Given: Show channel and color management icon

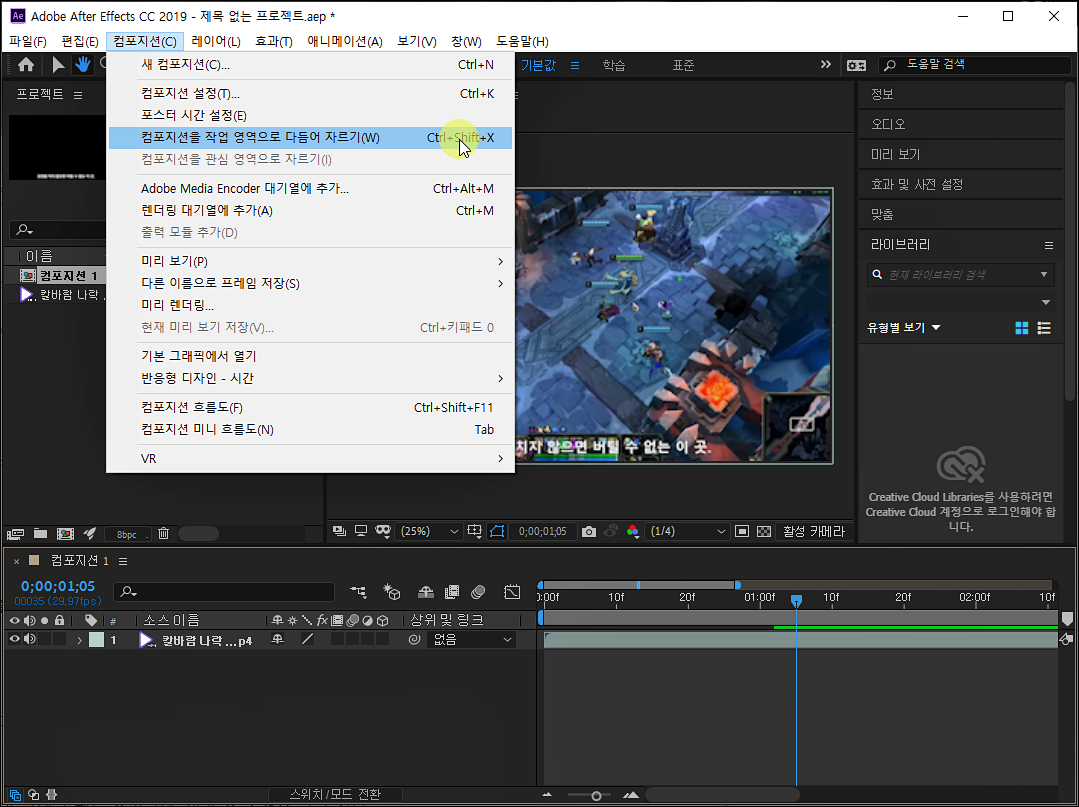Looking at the screenshot, I should [x=633, y=531].
